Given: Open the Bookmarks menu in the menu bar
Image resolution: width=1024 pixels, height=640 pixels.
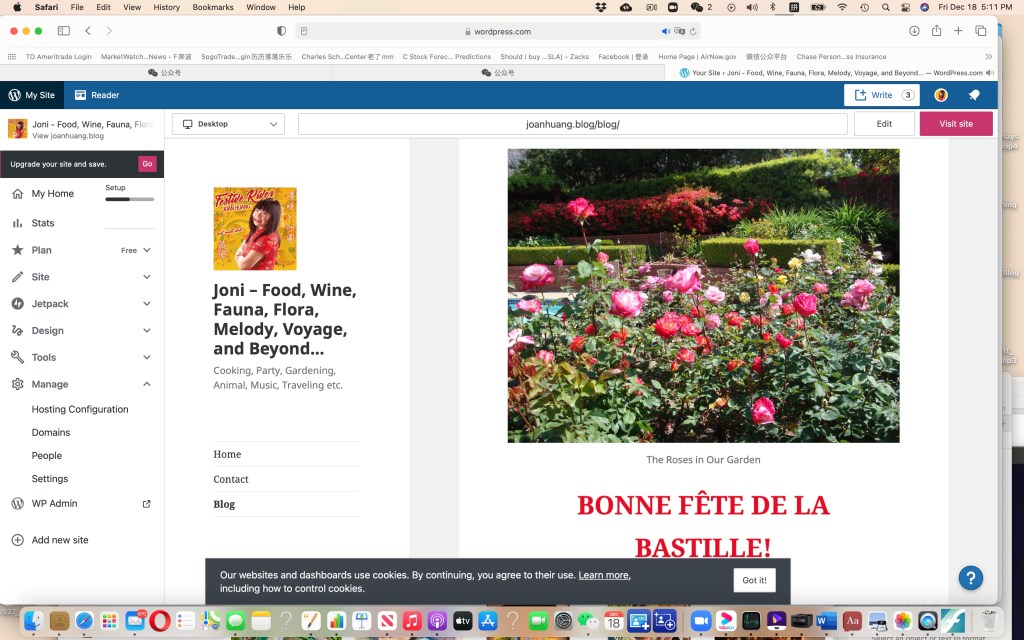Looking at the screenshot, I should point(212,7).
